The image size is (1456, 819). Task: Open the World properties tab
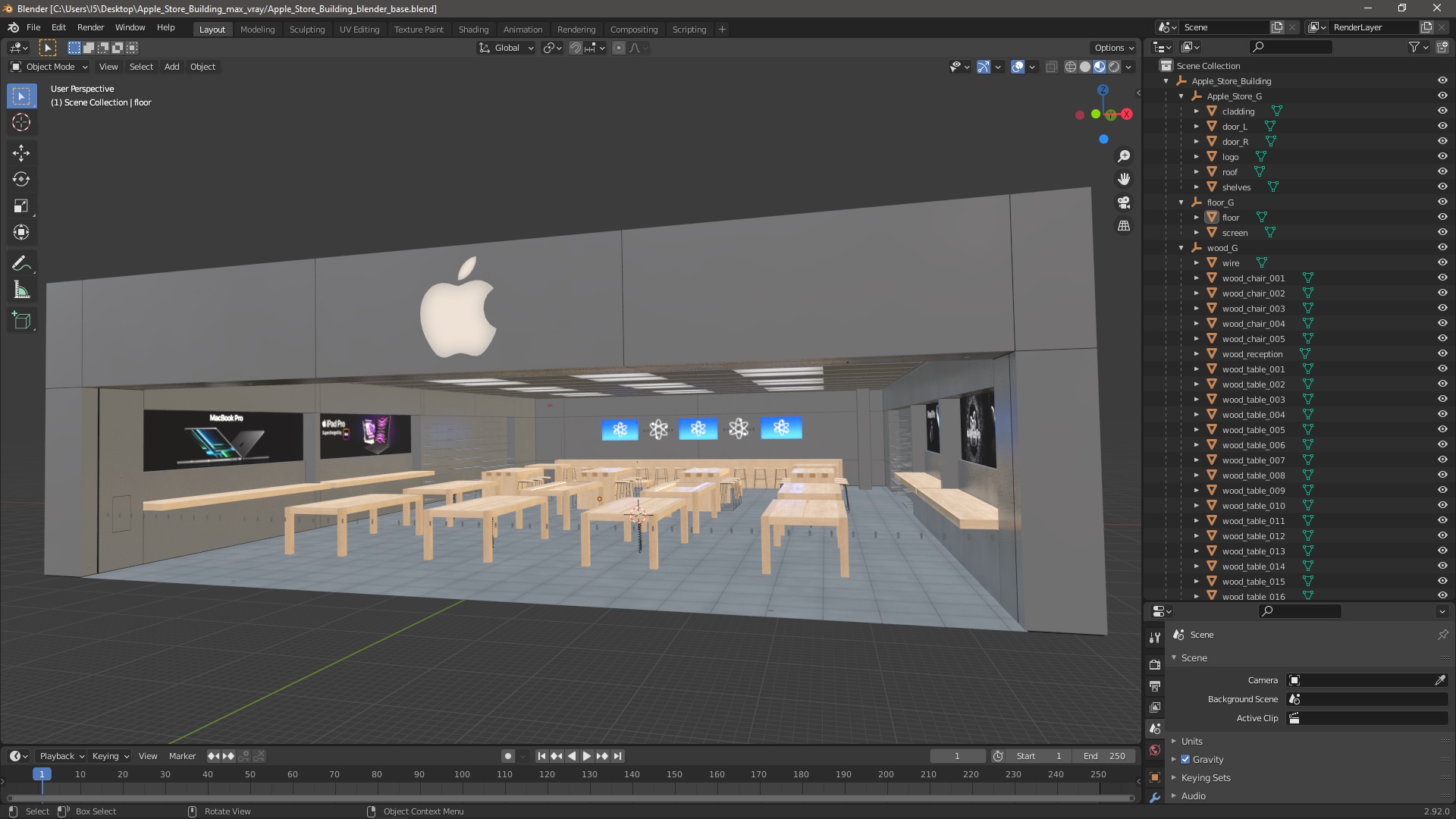pyautogui.click(x=1155, y=750)
